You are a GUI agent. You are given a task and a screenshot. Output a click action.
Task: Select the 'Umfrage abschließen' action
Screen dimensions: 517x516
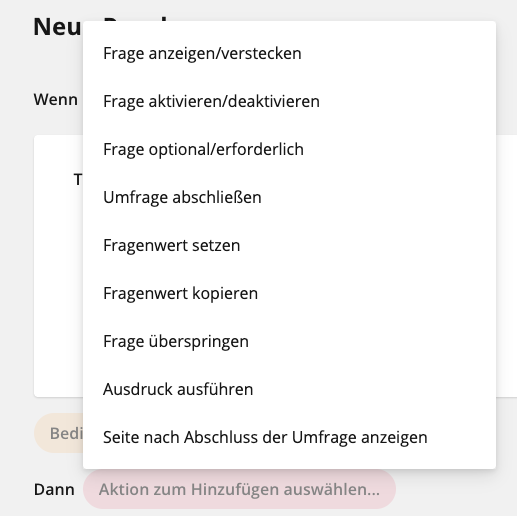289,197
